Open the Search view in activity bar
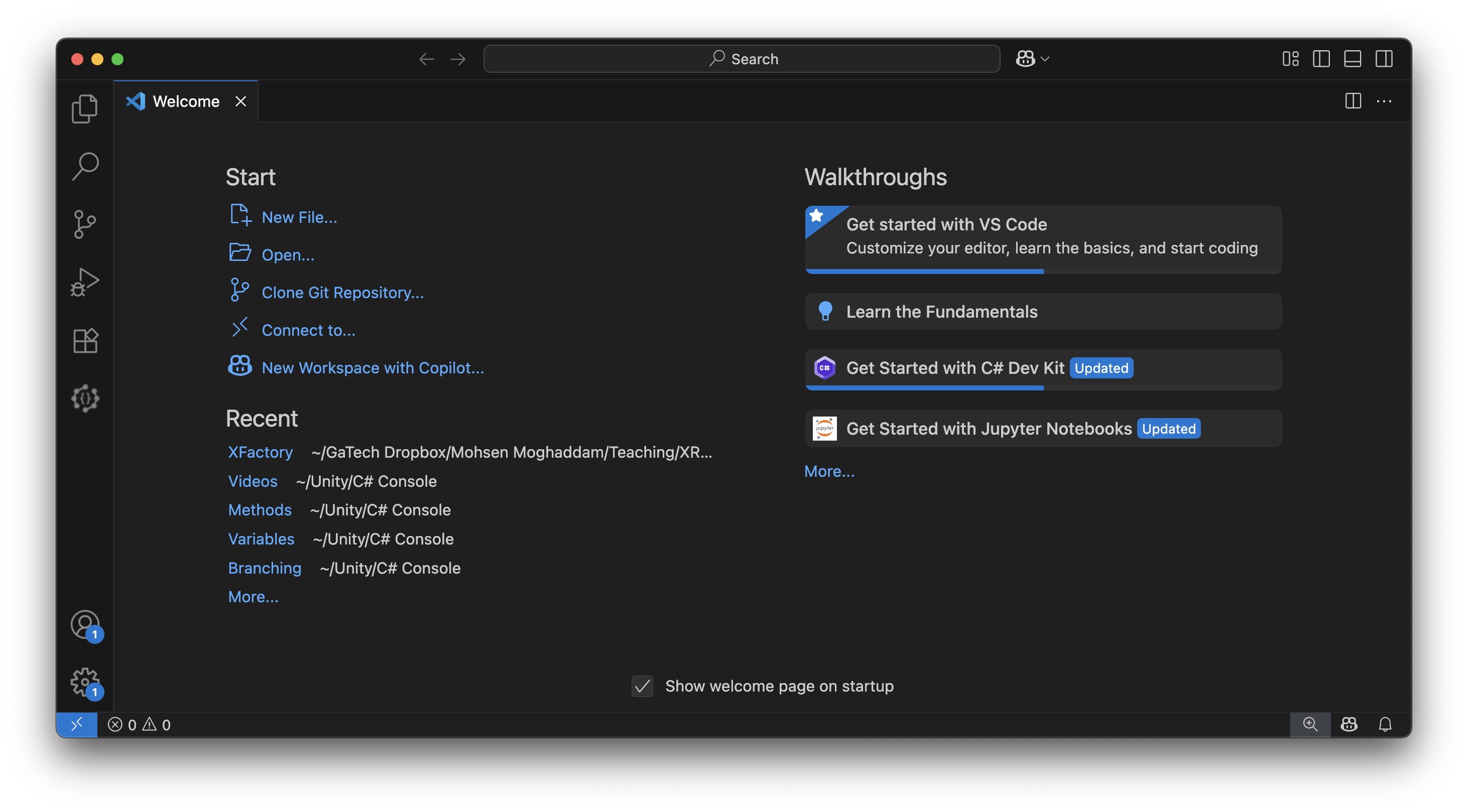 [85, 166]
